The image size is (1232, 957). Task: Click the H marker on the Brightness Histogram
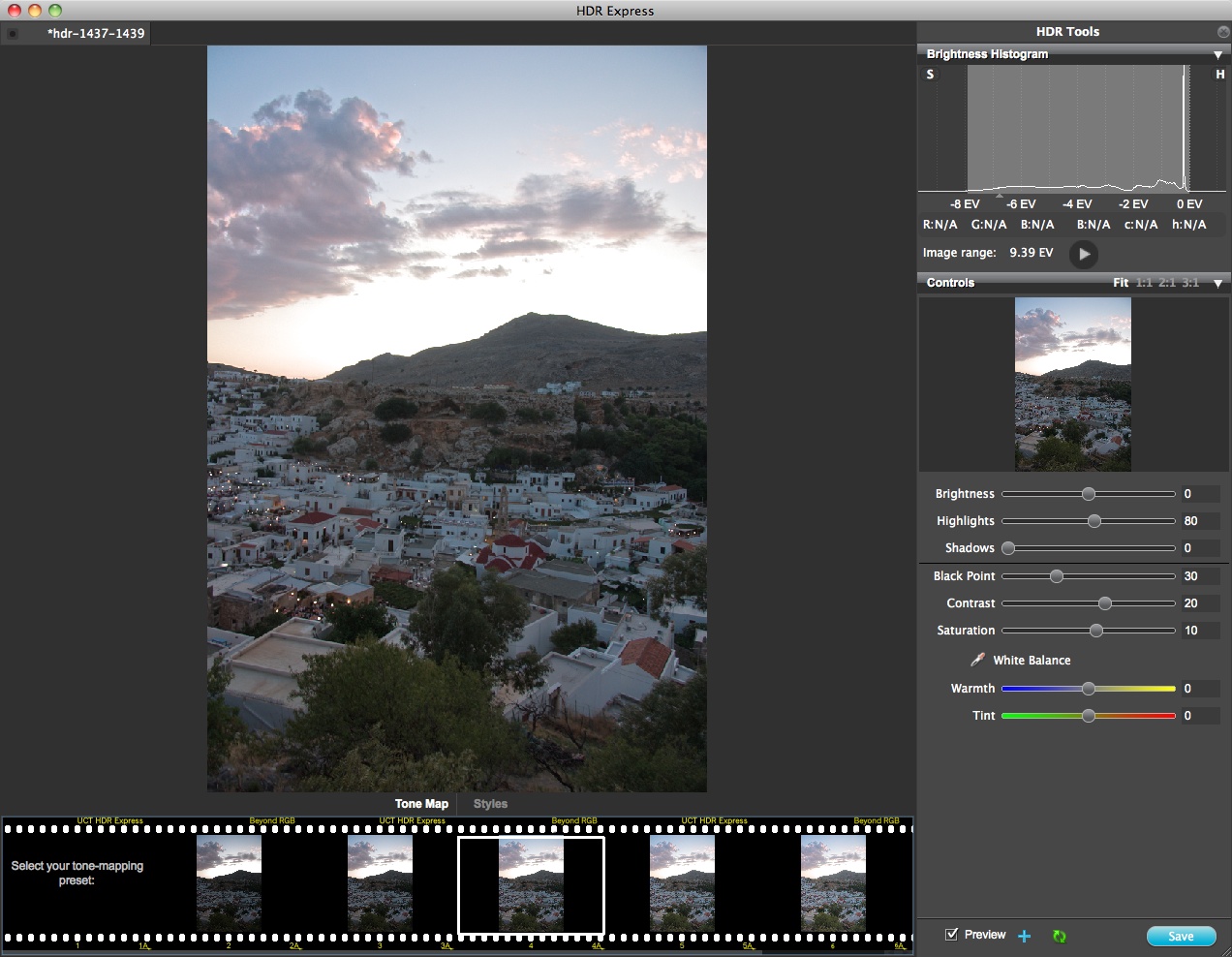point(1218,74)
